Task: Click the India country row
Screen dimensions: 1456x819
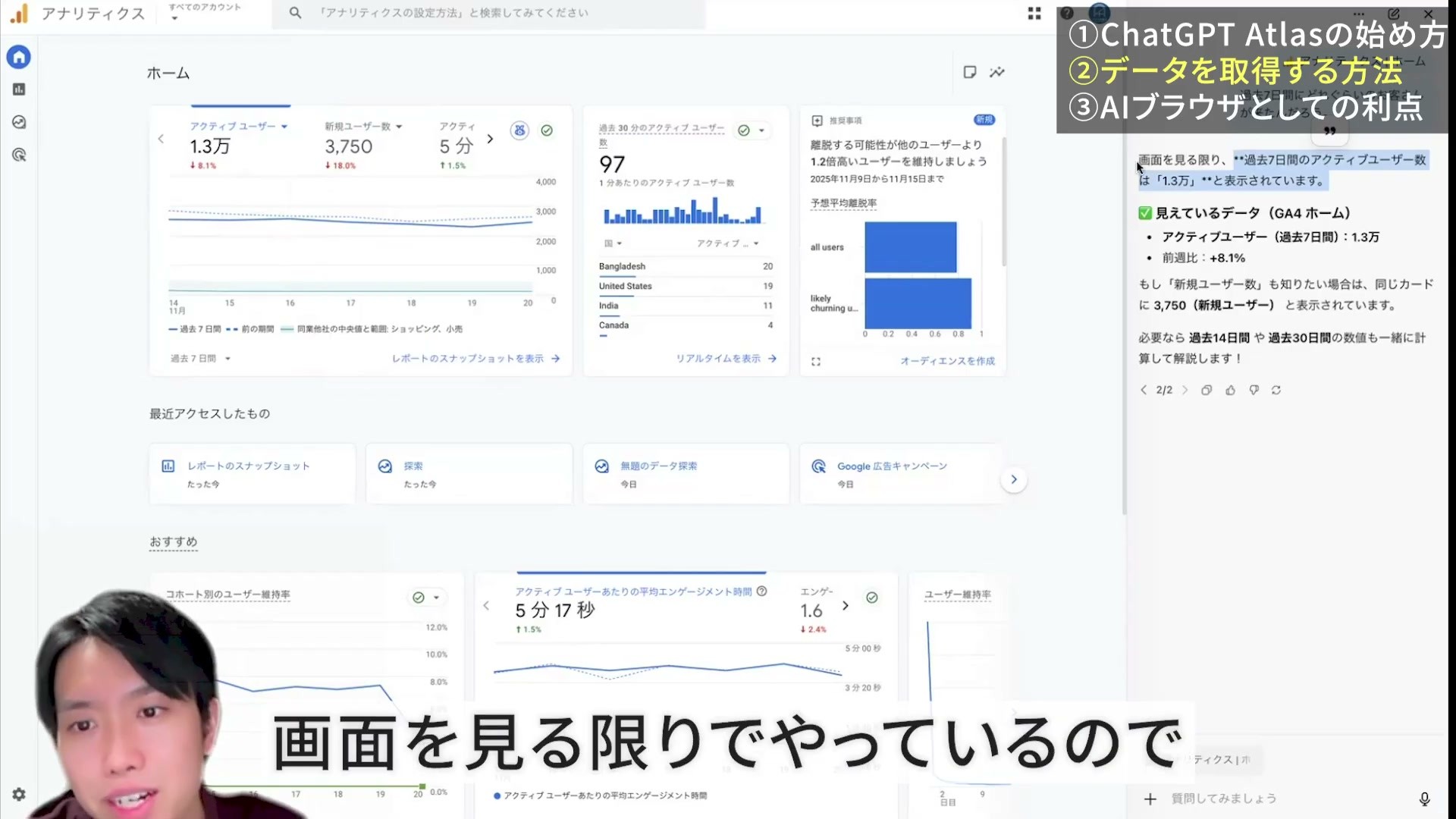Action: pyautogui.click(x=686, y=306)
